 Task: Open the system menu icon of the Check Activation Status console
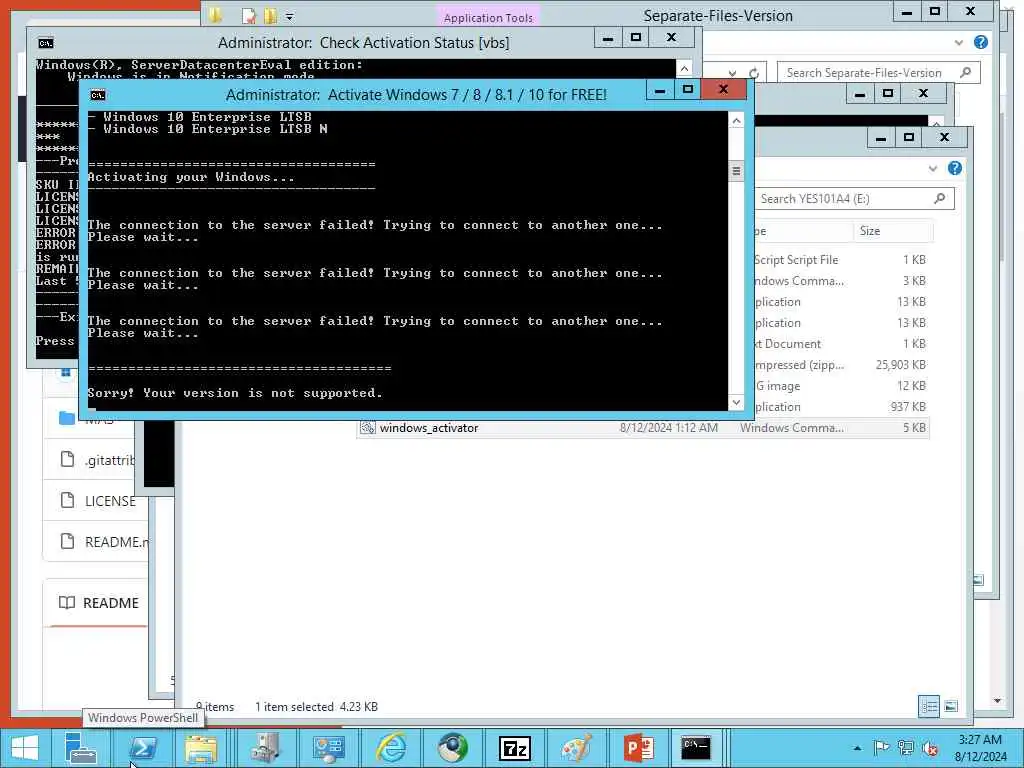(46, 43)
